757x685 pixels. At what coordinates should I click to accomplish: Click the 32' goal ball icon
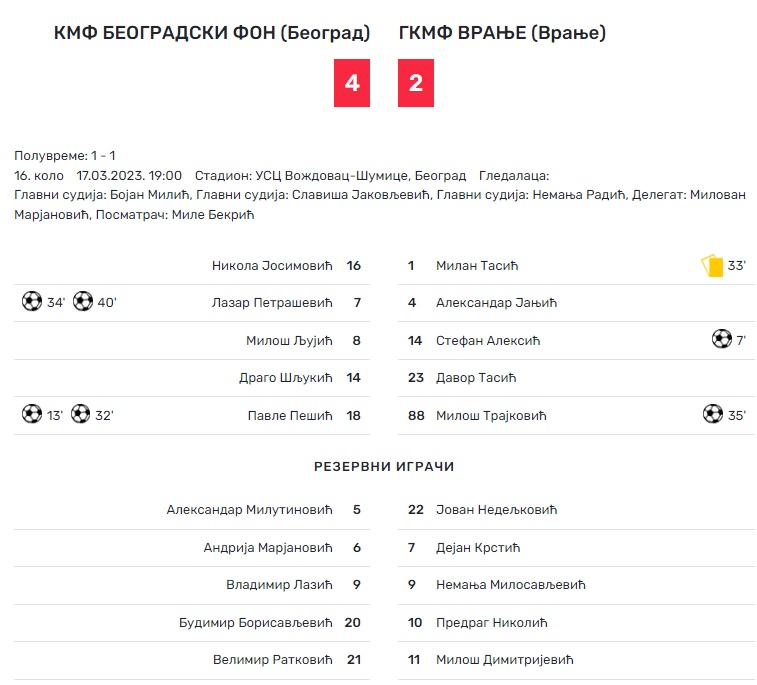click(x=80, y=414)
